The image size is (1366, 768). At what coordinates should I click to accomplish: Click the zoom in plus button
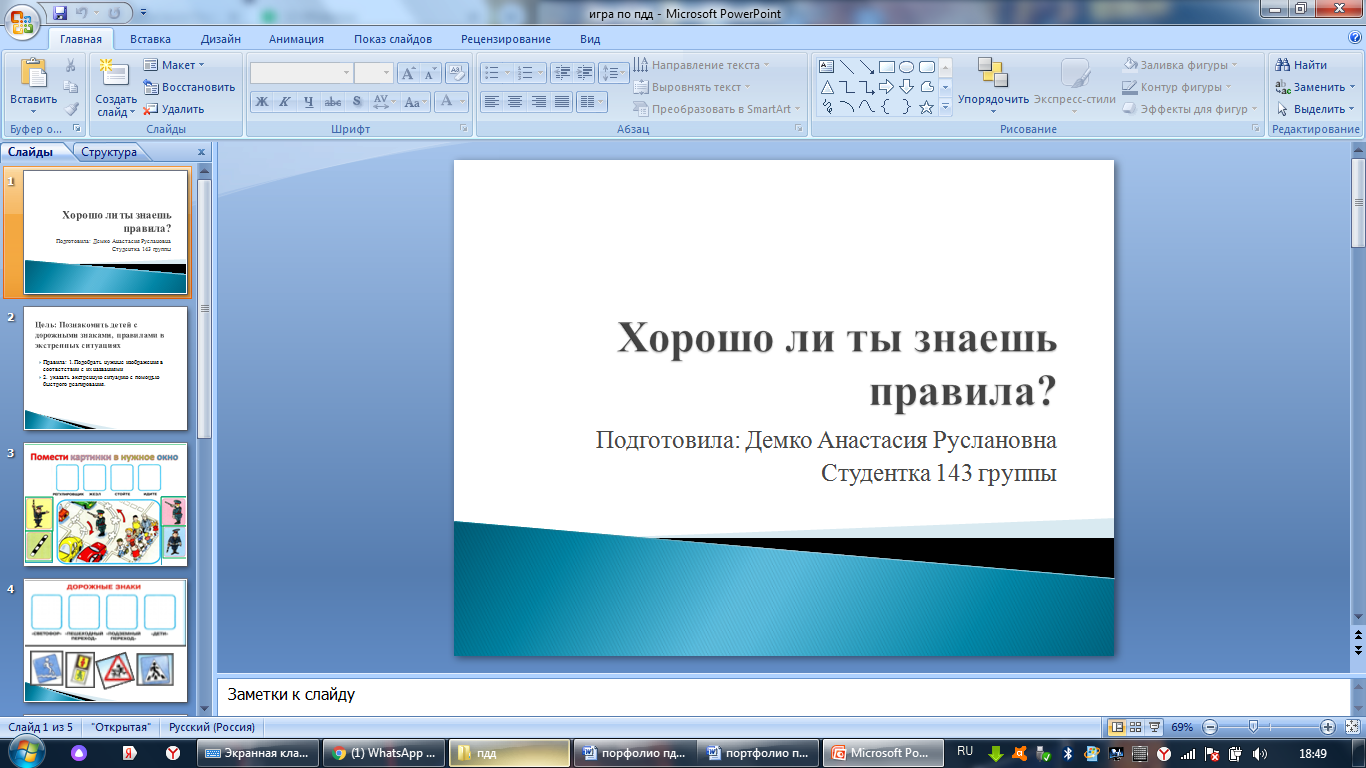click(x=1328, y=727)
